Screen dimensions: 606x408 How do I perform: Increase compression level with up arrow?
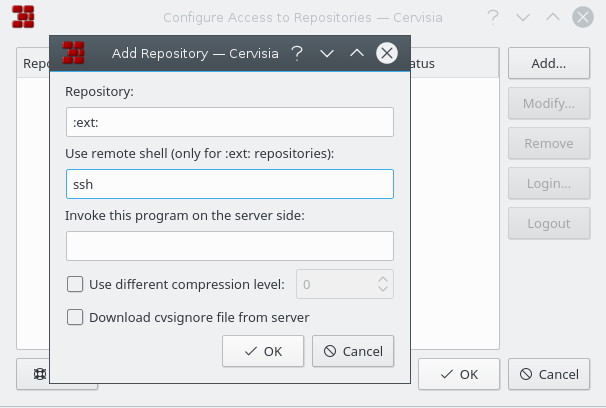pyautogui.click(x=383, y=279)
